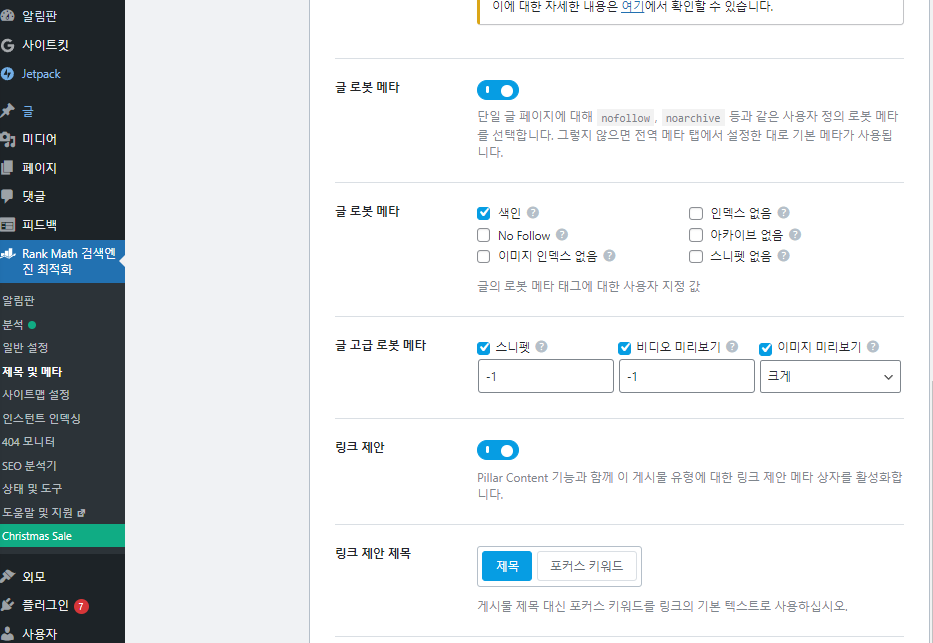Click the 스니펫 -1 input field
This screenshot has width=933, height=643.
click(545, 376)
